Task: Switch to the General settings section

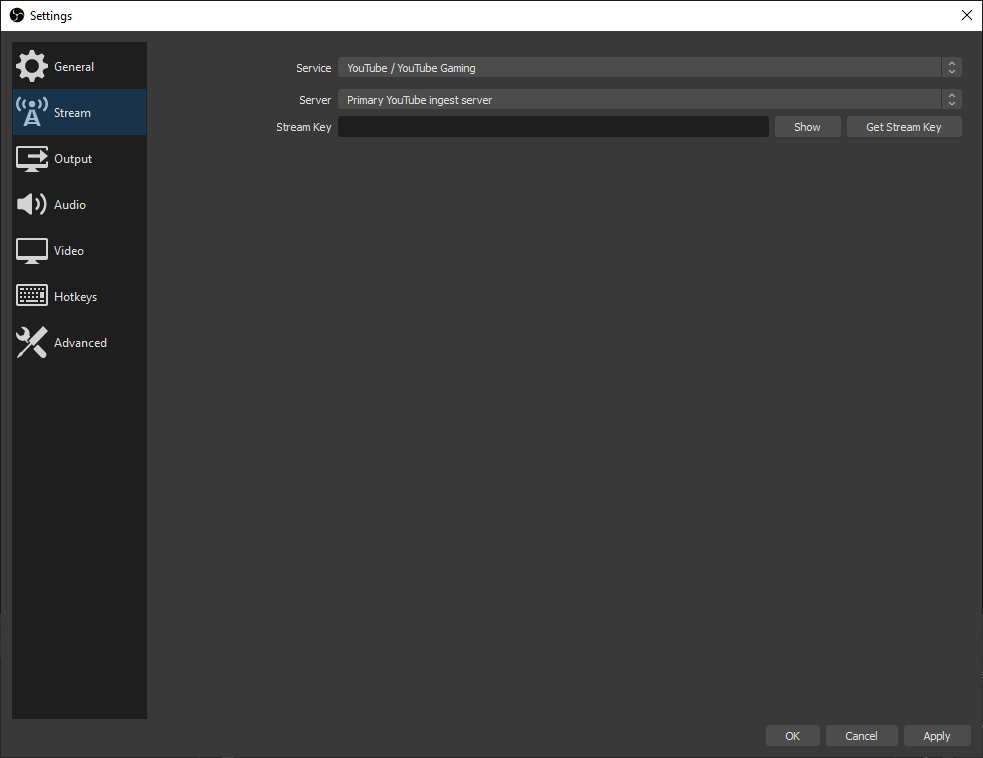Action: pyautogui.click(x=73, y=66)
